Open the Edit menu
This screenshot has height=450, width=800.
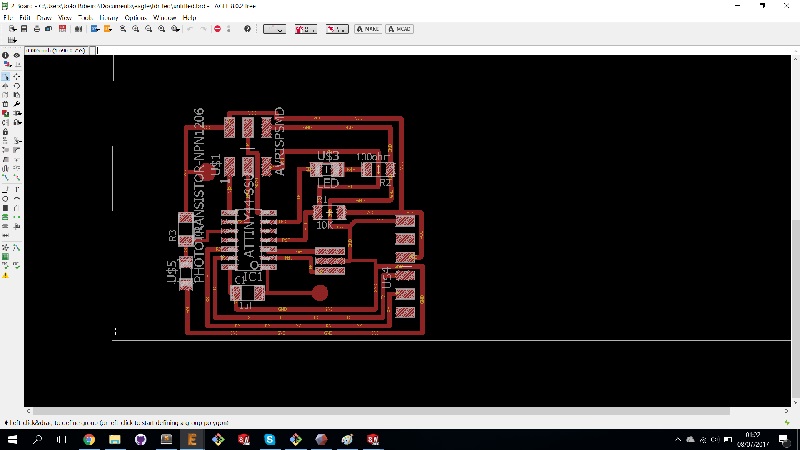24,17
